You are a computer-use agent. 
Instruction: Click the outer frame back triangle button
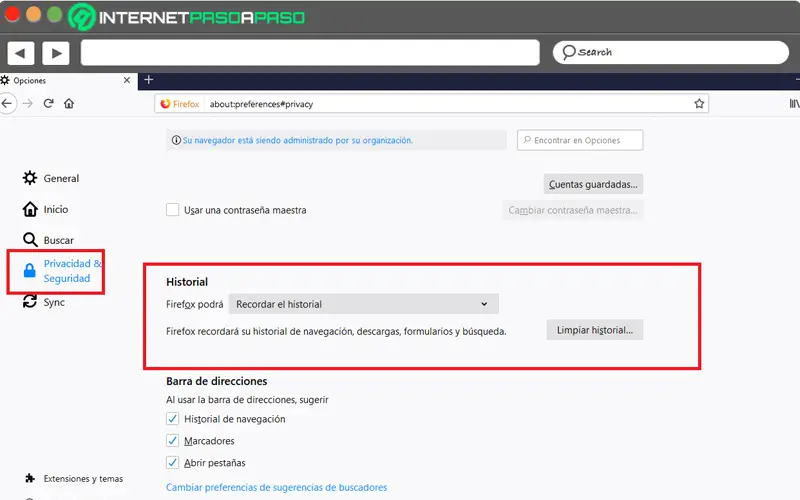(x=20, y=53)
